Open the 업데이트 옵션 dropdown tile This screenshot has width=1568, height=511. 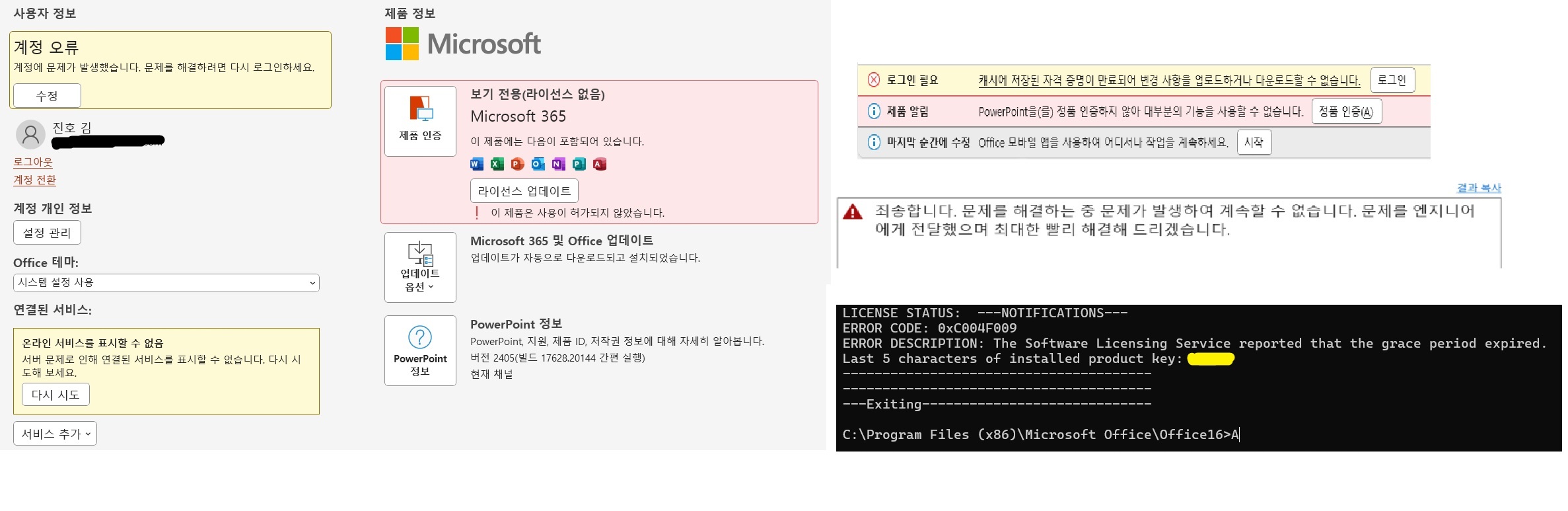pos(420,267)
